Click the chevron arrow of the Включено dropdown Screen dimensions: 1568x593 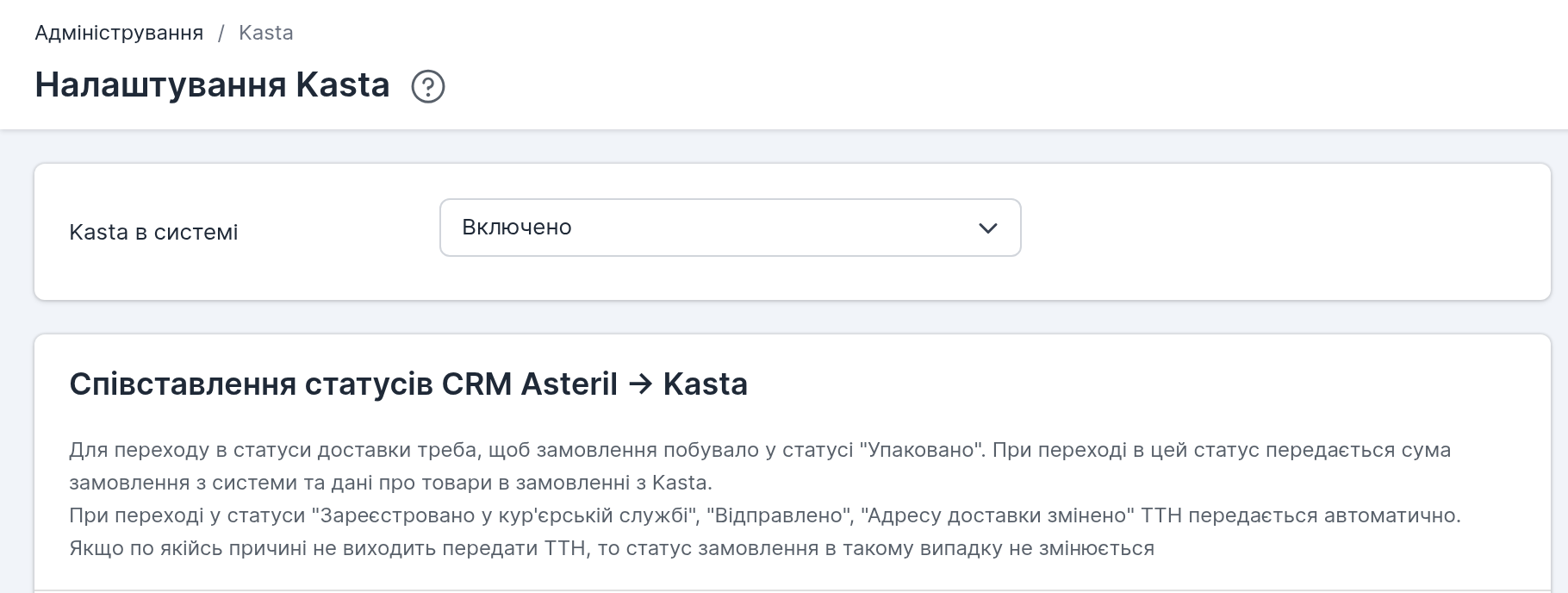tap(988, 228)
